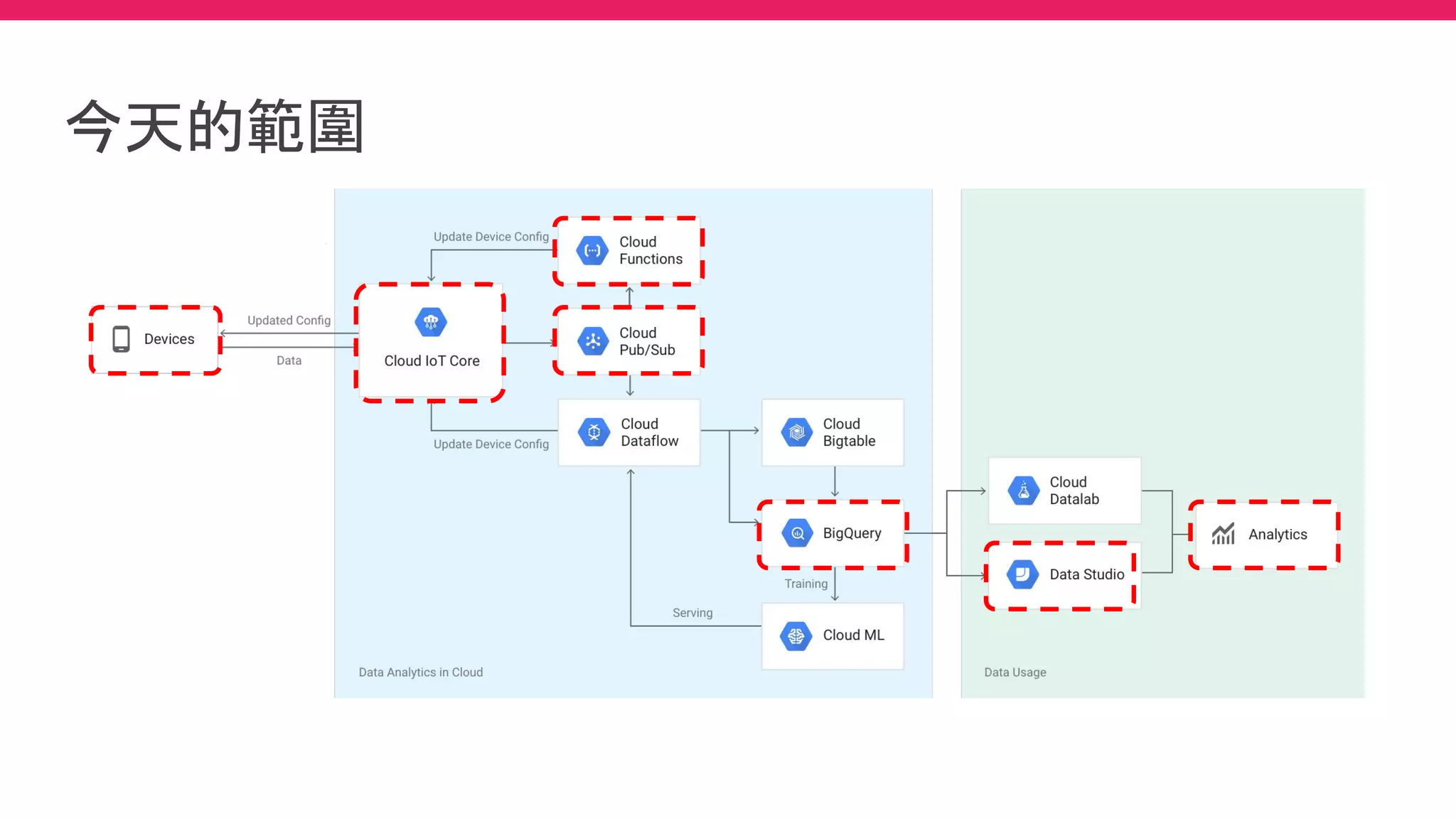Click the Cloud Dataflow icon
The image size is (1456, 819).
coord(594,432)
